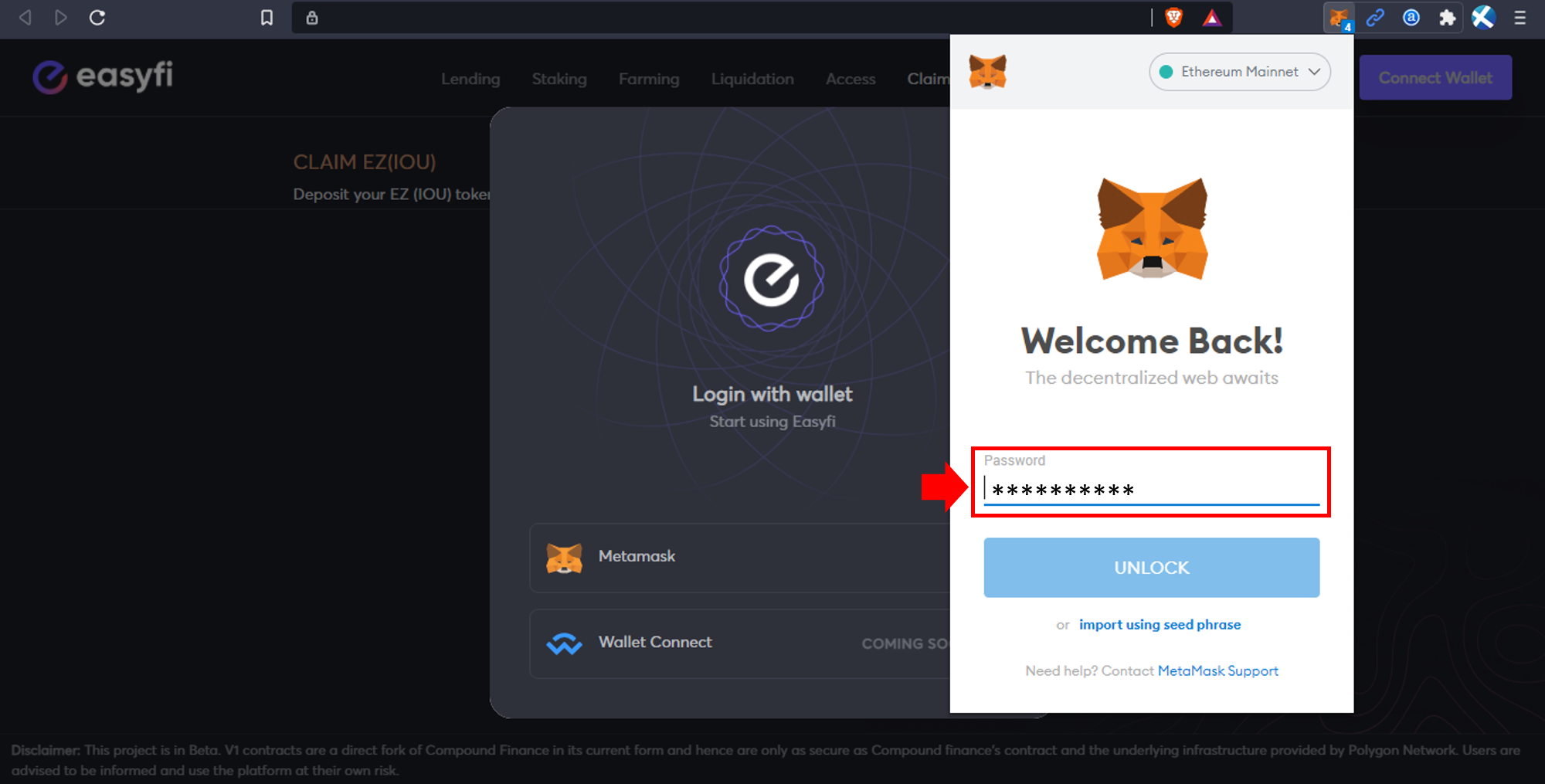Click the Wallet Connect wave icon
The height and width of the screenshot is (784, 1545).
coord(564,643)
